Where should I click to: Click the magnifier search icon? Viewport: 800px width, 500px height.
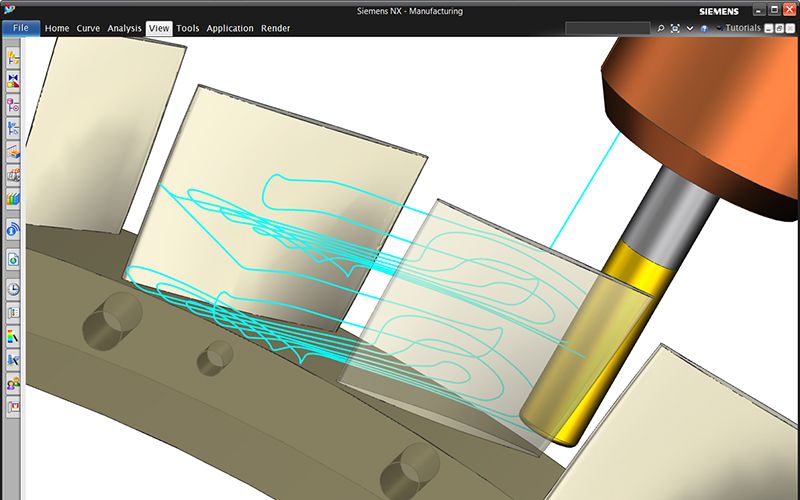coord(661,29)
